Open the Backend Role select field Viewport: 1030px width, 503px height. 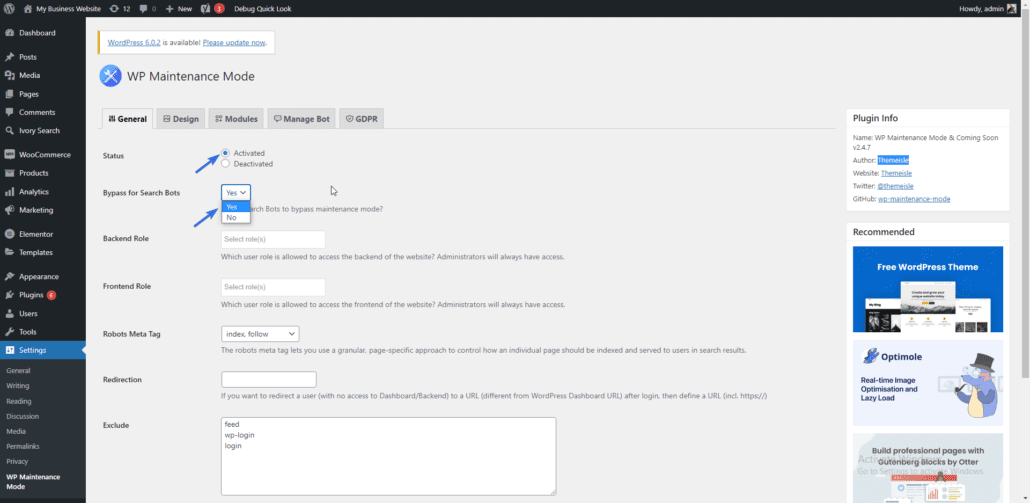(273, 239)
